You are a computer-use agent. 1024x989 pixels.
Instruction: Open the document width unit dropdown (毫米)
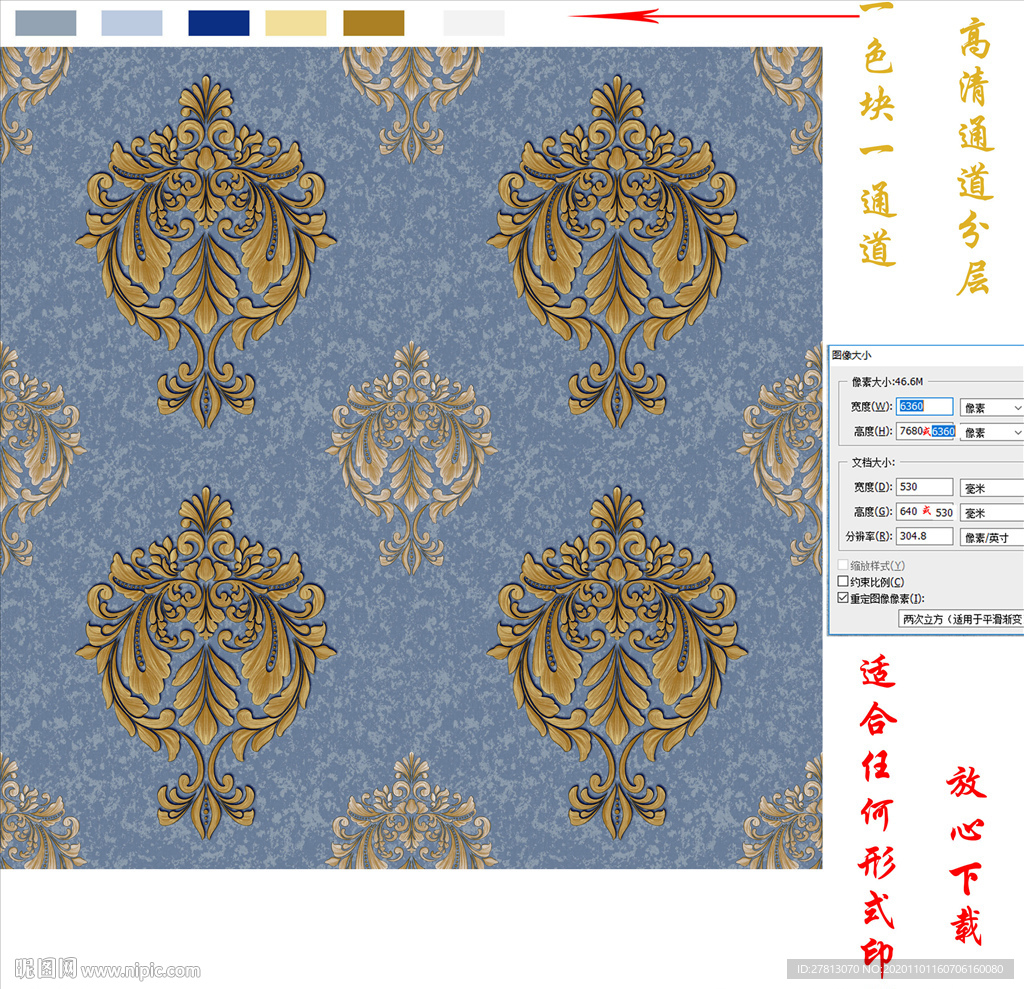click(992, 488)
